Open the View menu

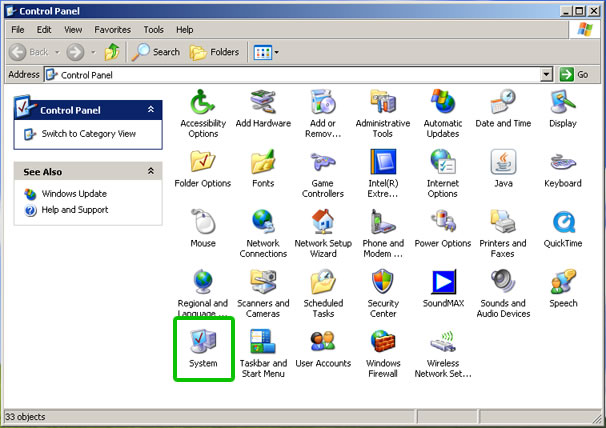(73, 30)
